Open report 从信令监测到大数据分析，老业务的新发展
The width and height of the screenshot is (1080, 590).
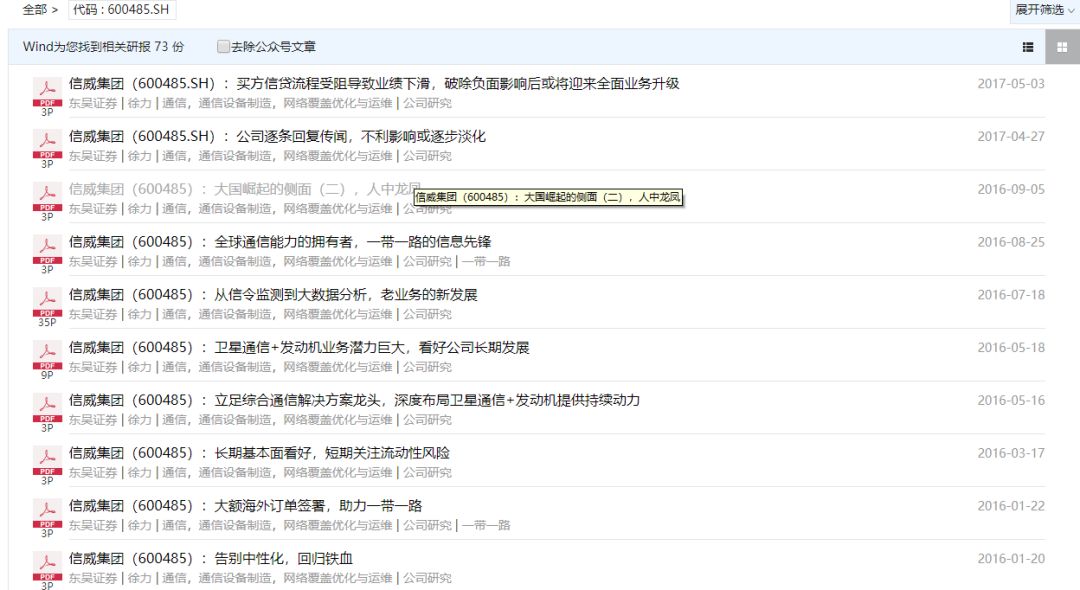tap(273, 295)
